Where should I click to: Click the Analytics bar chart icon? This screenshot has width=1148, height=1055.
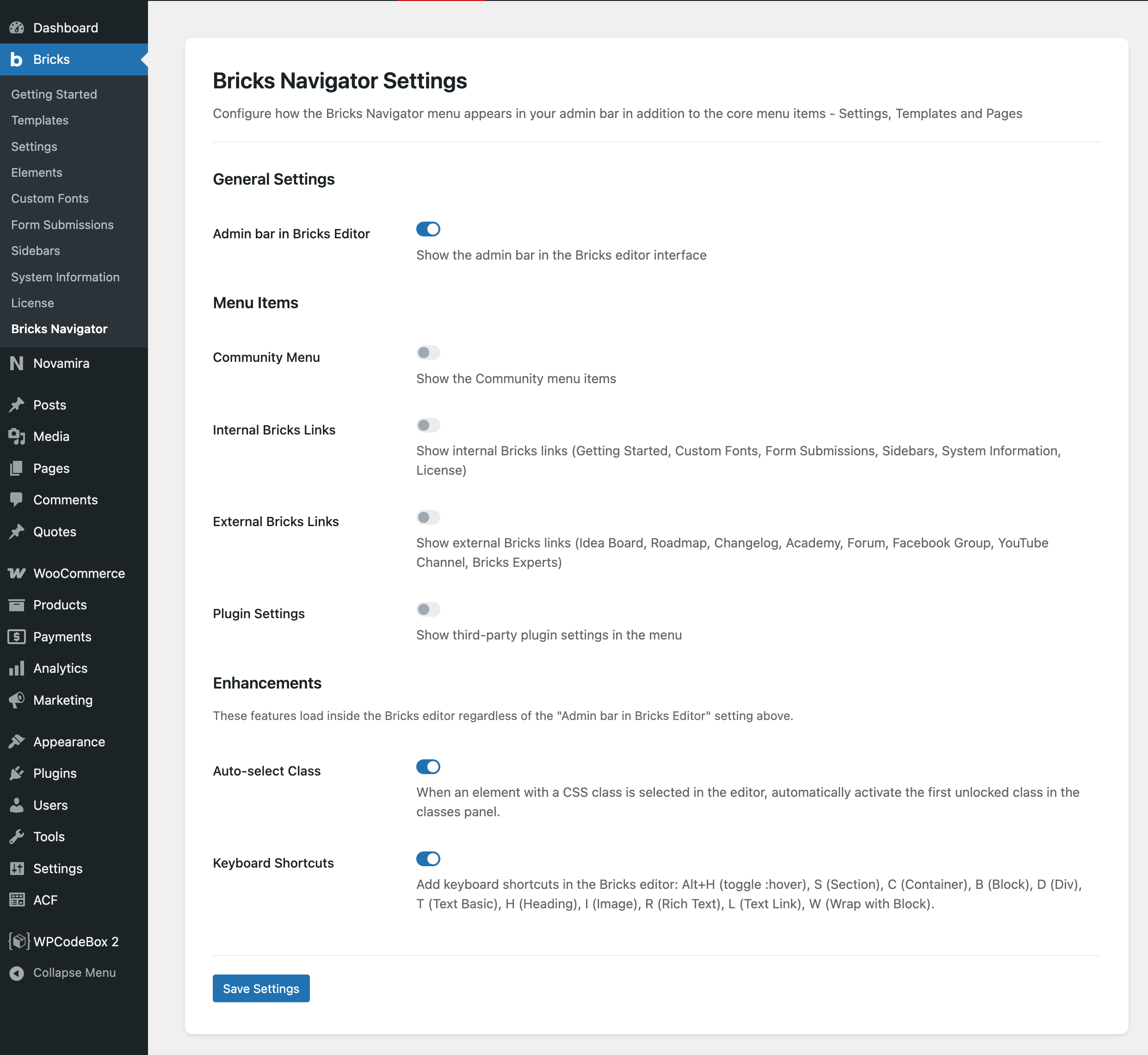coord(17,668)
